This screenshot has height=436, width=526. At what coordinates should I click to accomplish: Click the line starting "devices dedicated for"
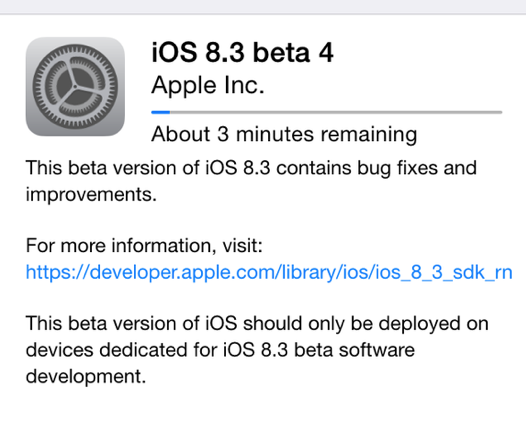pos(220,350)
